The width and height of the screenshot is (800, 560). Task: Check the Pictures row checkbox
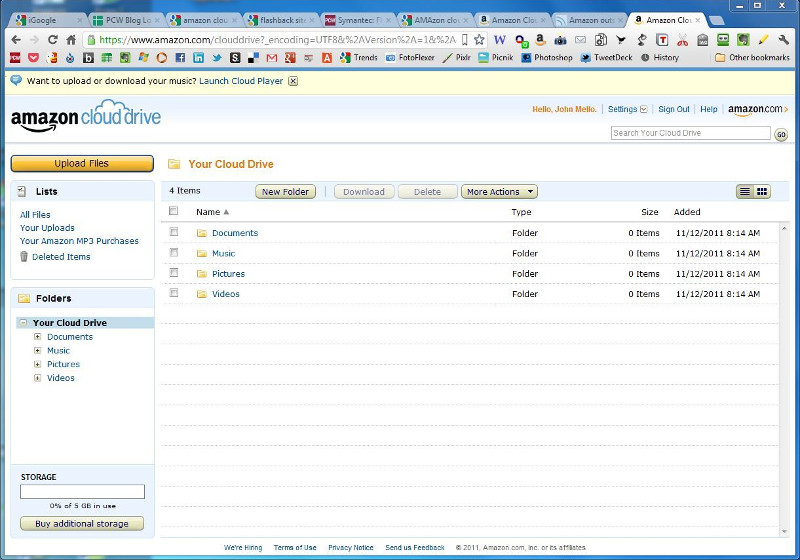(x=173, y=272)
